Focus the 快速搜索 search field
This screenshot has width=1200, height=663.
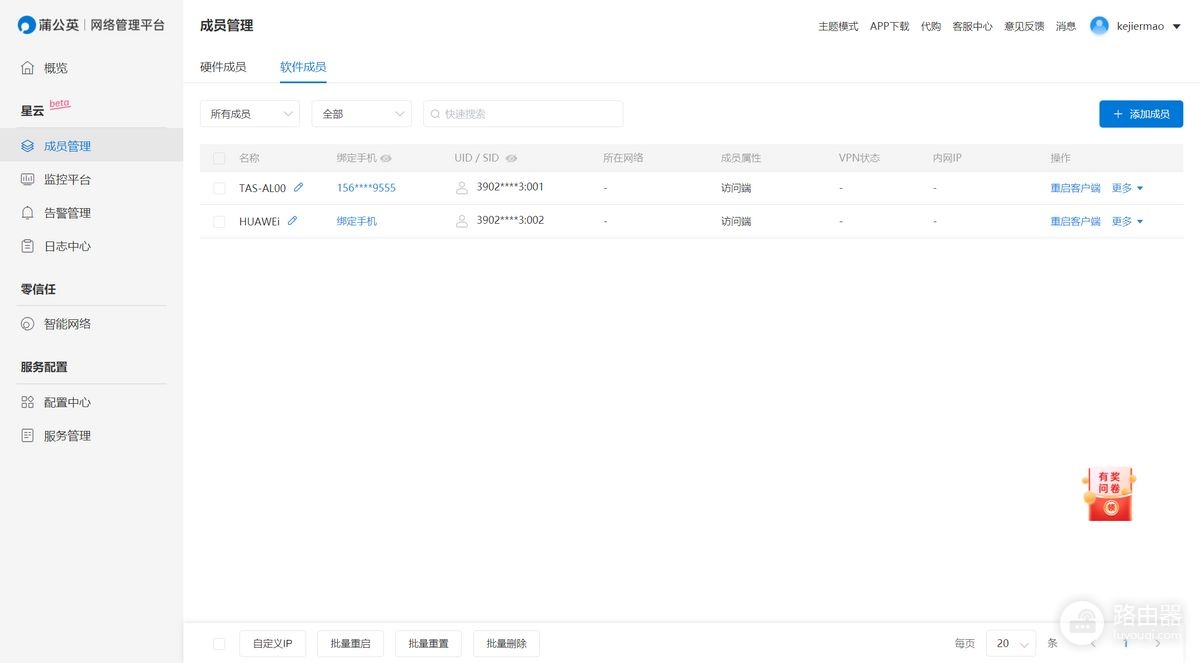pos(523,114)
